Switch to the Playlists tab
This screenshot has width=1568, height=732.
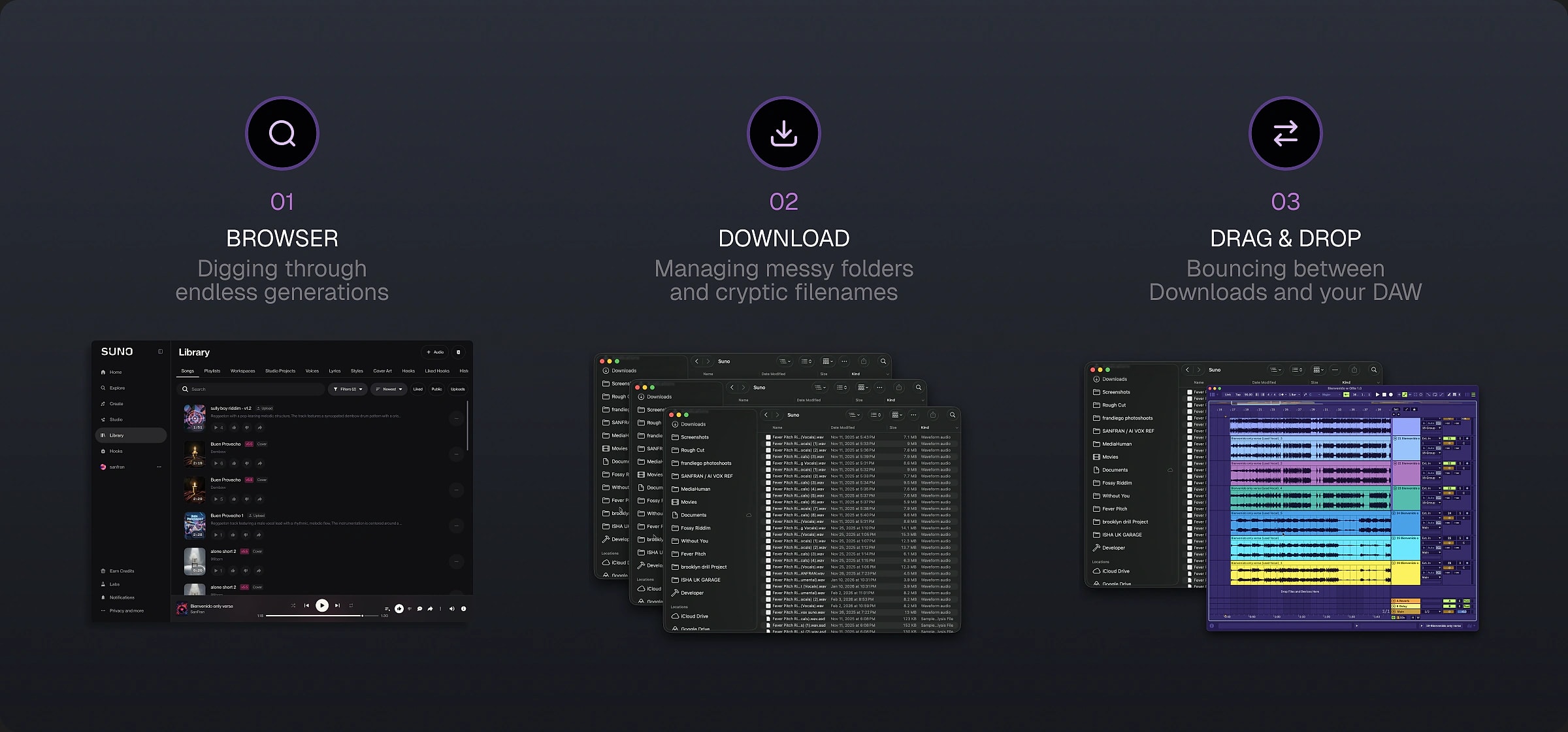coord(212,371)
